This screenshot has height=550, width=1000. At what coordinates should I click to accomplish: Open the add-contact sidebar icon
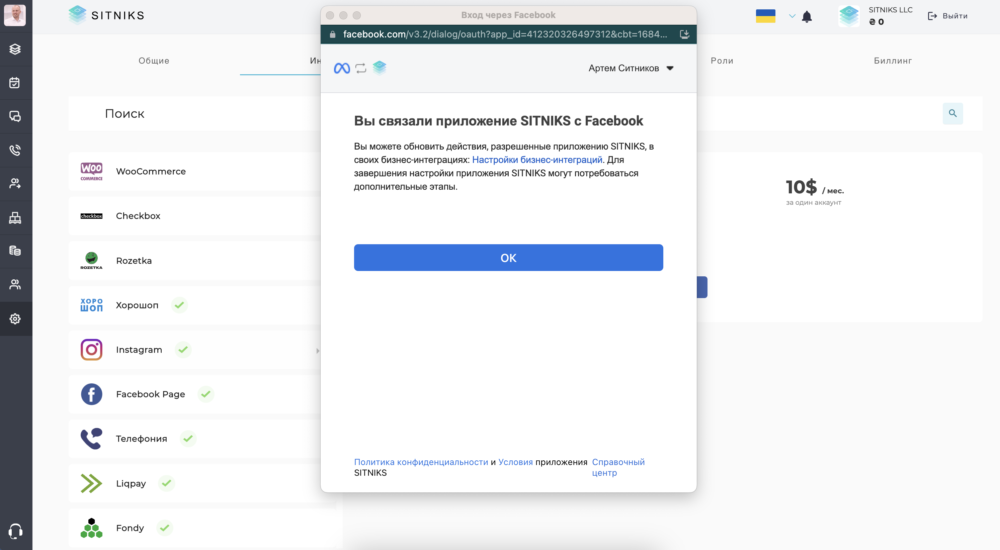pyautogui.click(x=15, y=184)
